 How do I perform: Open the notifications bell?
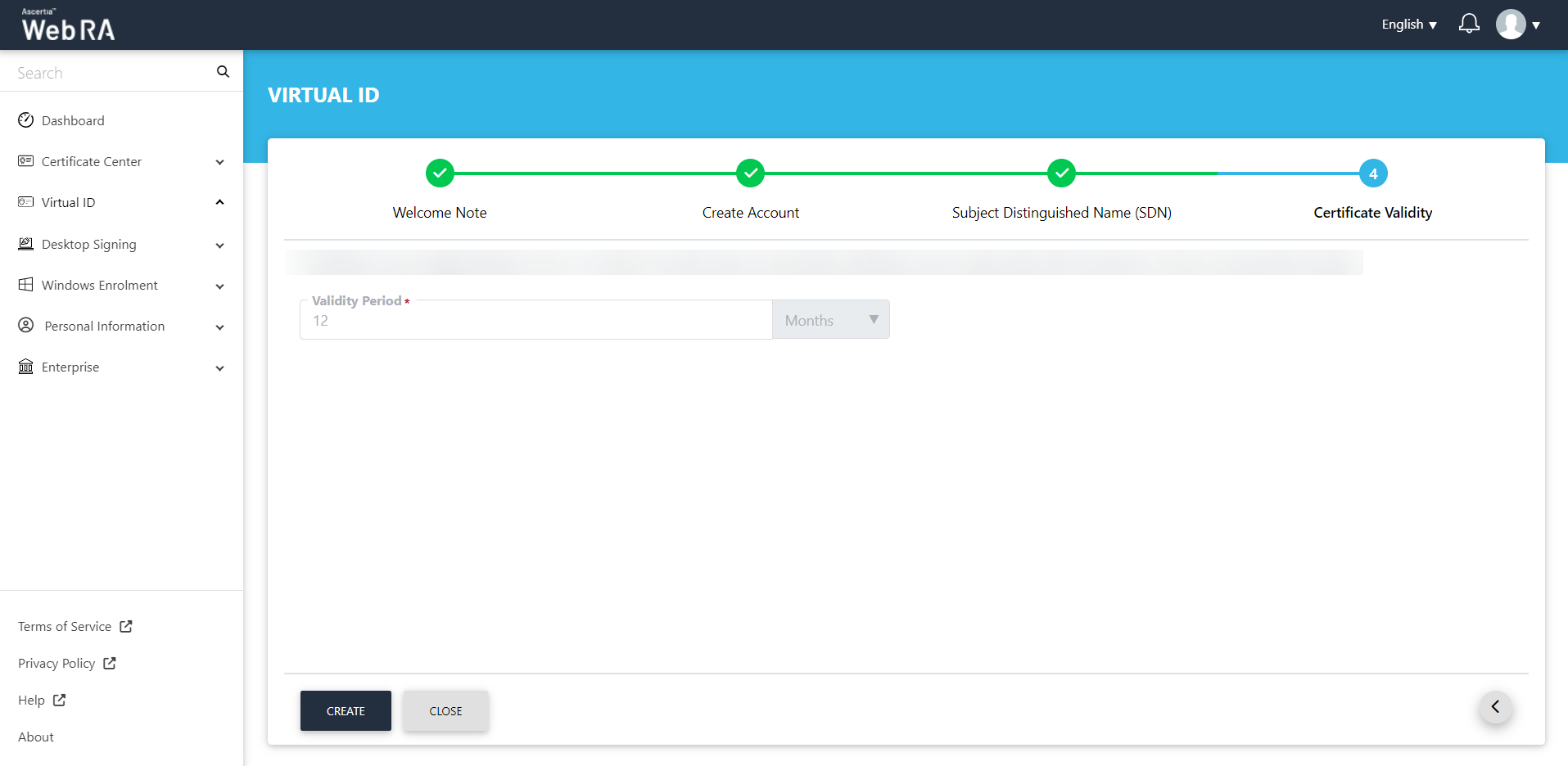click(x=1469, y=24)
